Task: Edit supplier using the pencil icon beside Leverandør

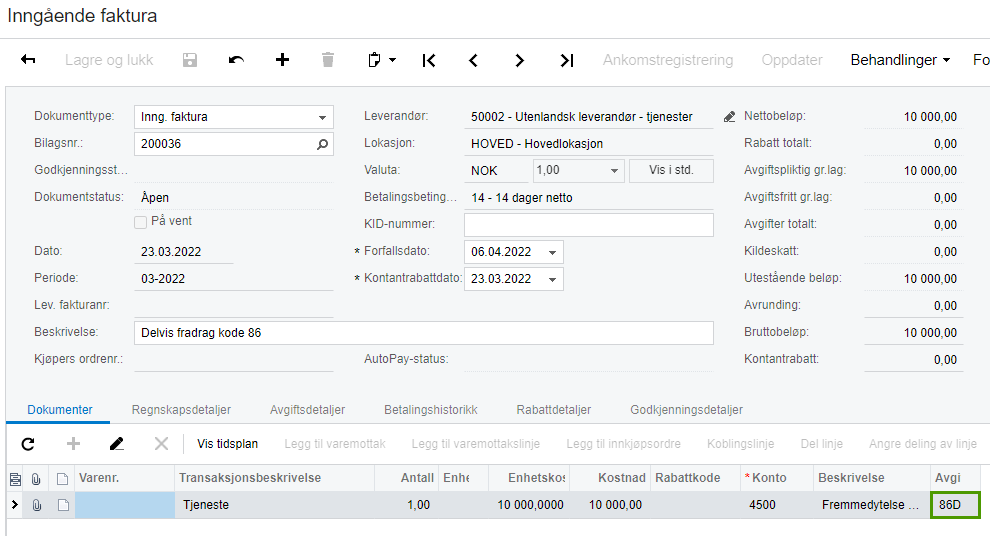Action: 729,117
